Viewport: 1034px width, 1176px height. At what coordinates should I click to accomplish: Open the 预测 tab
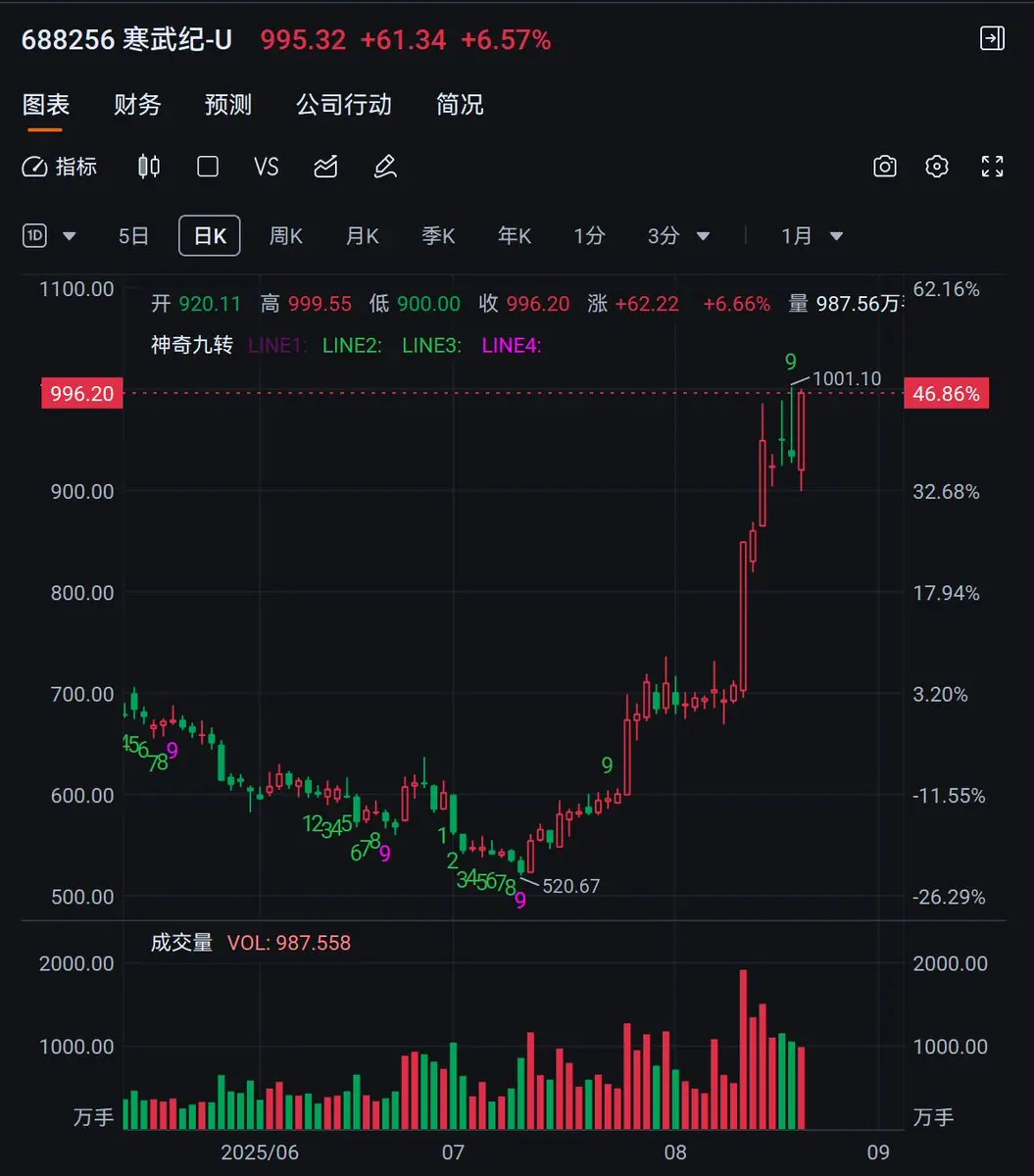coord(228,105)
